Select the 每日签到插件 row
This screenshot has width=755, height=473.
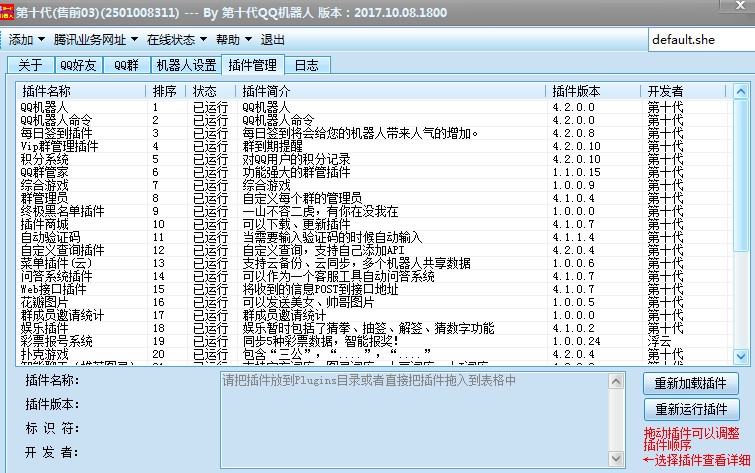(57, 133)
